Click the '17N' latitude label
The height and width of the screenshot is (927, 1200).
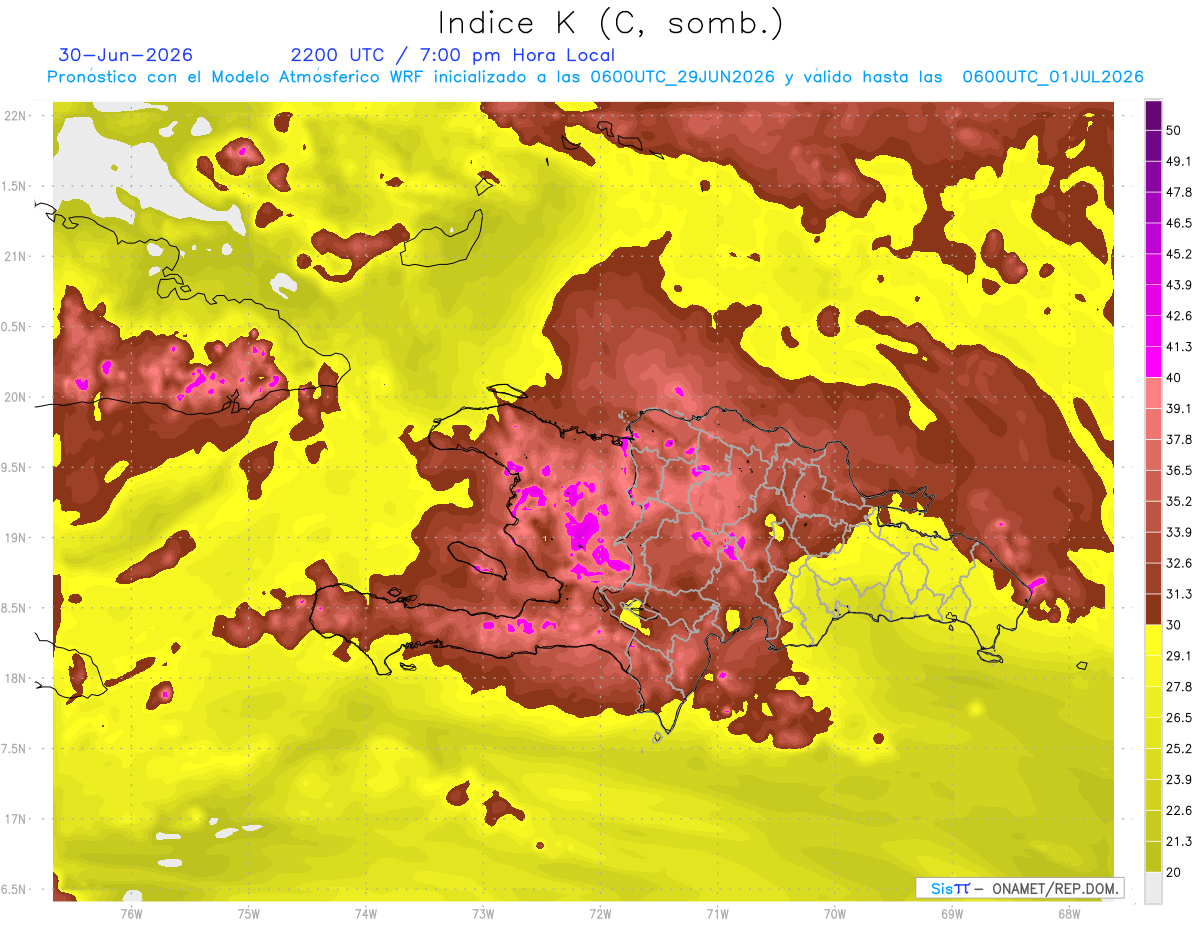tap(15, 819)
